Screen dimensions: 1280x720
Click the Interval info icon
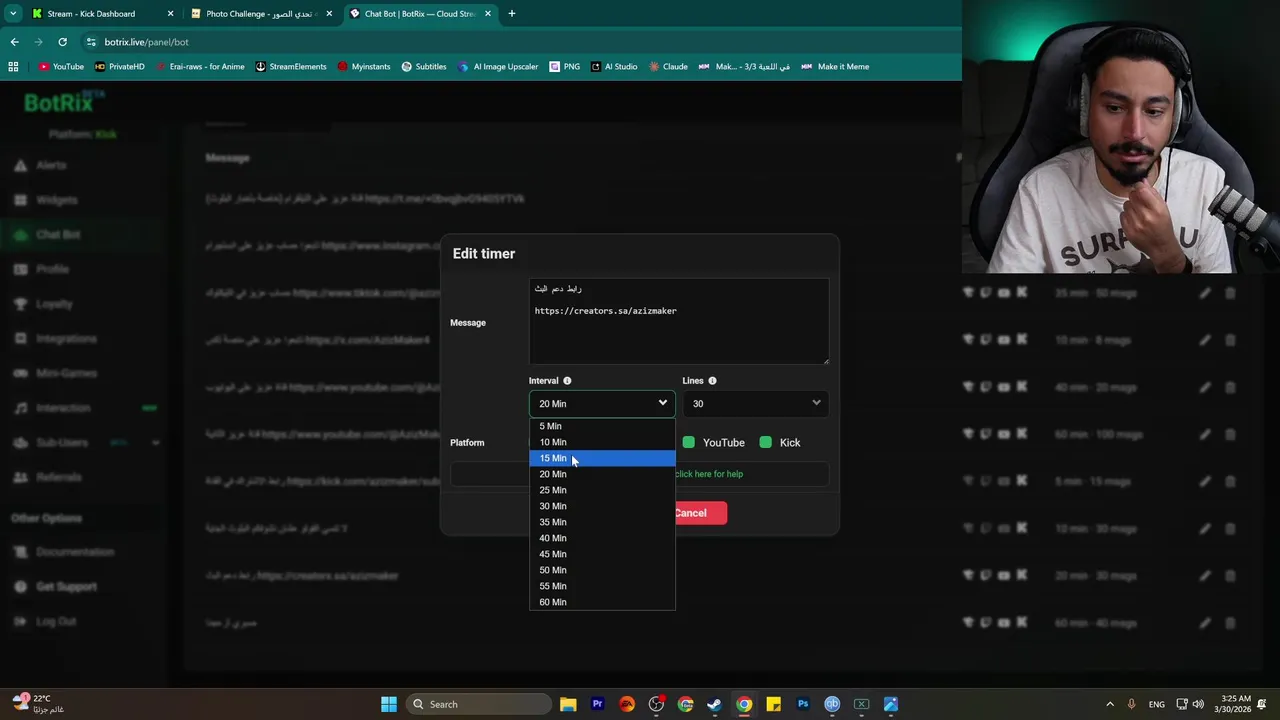[x=567, y=381]
